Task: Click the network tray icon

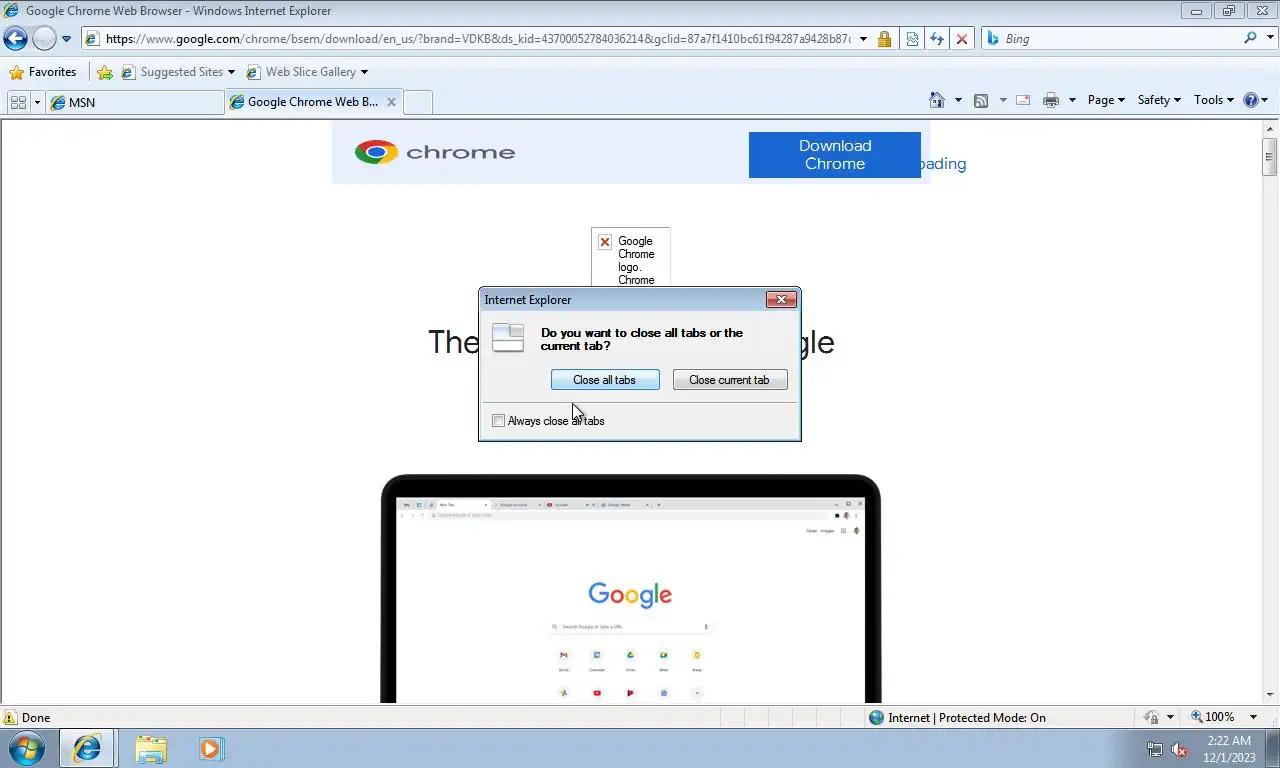Action: point(1155,749)
